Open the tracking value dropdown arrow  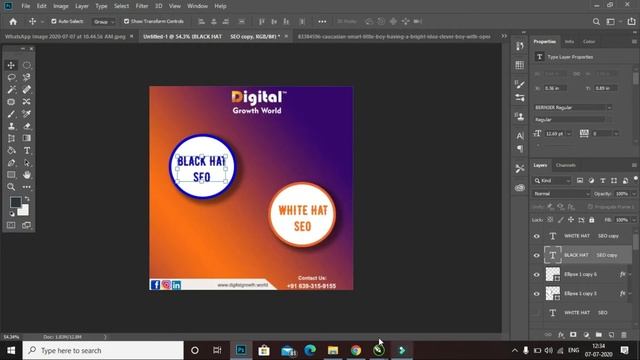pyautogui.click(x=616, y=134)
